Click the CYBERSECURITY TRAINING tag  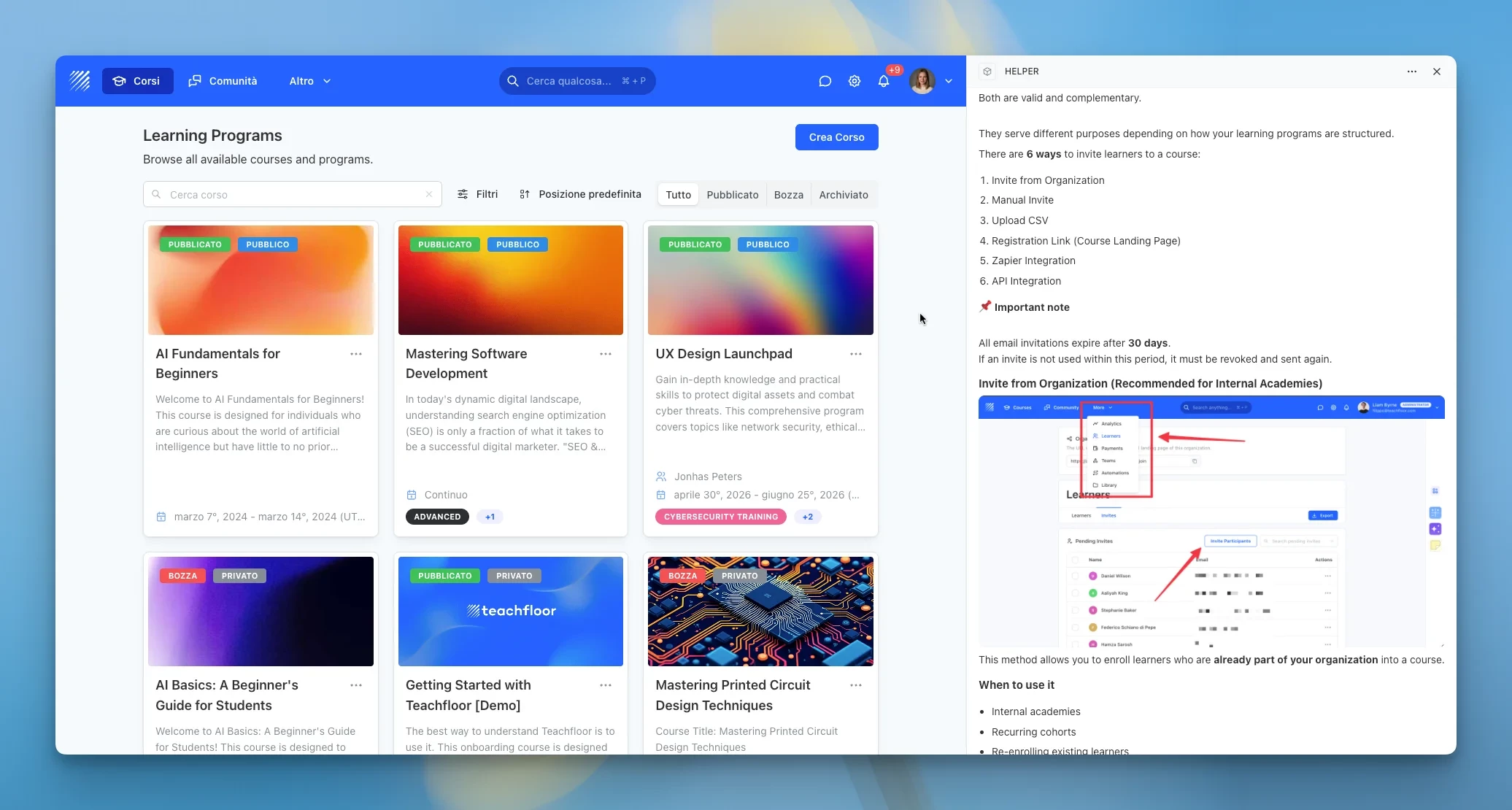[x=721, y=517]
